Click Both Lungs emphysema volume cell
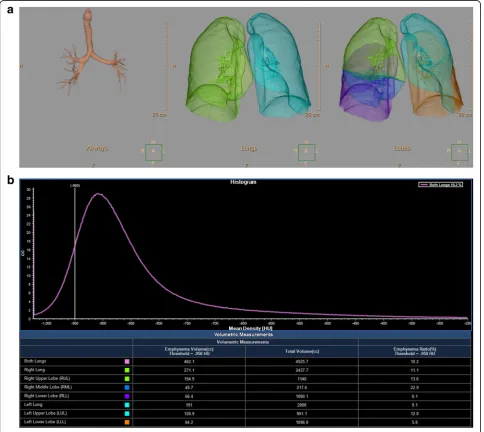The width and height of the screenshot is (484, 432). [189, 362]
